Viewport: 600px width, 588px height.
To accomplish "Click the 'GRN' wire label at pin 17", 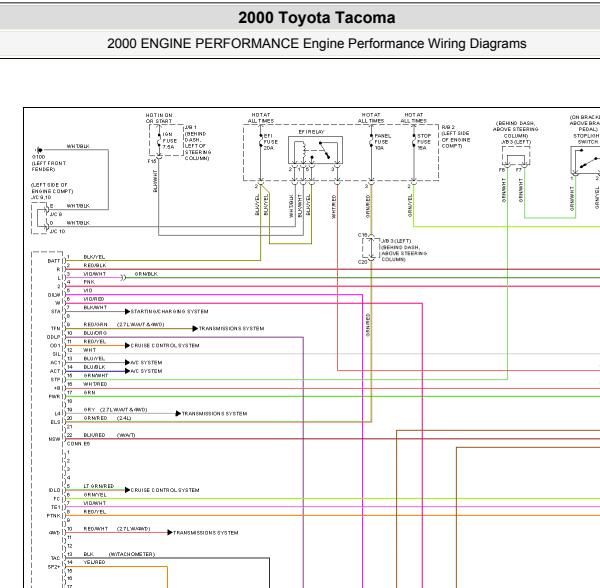I will (90, 393).
